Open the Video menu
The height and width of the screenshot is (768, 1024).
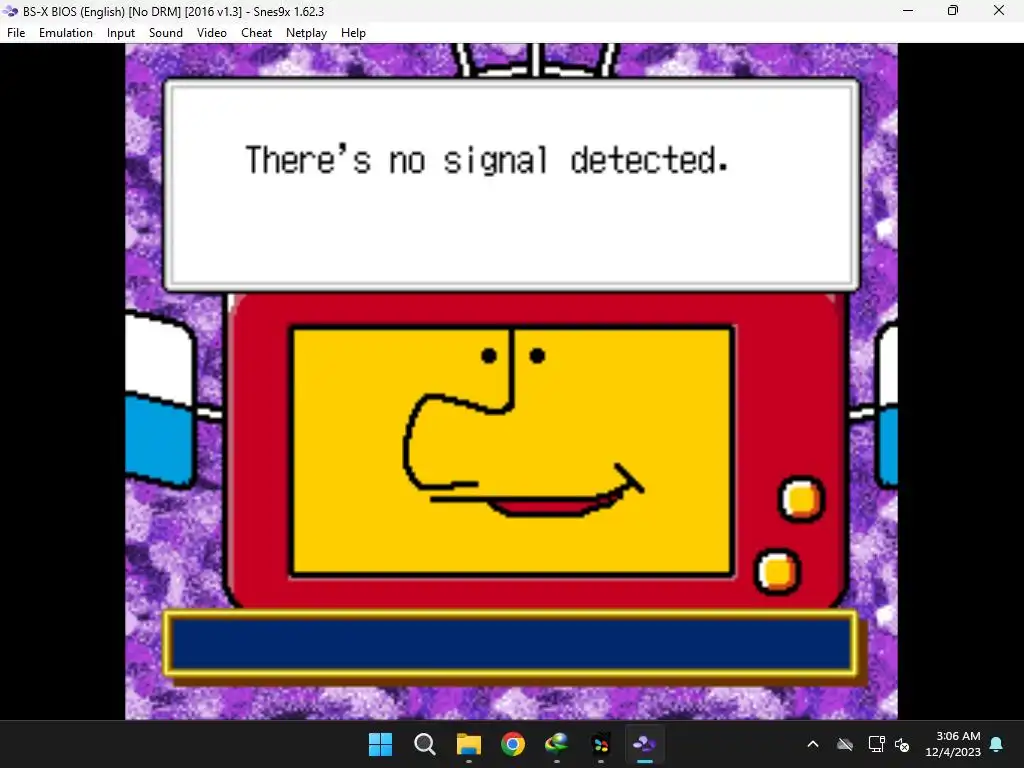(x=212, y=33)
